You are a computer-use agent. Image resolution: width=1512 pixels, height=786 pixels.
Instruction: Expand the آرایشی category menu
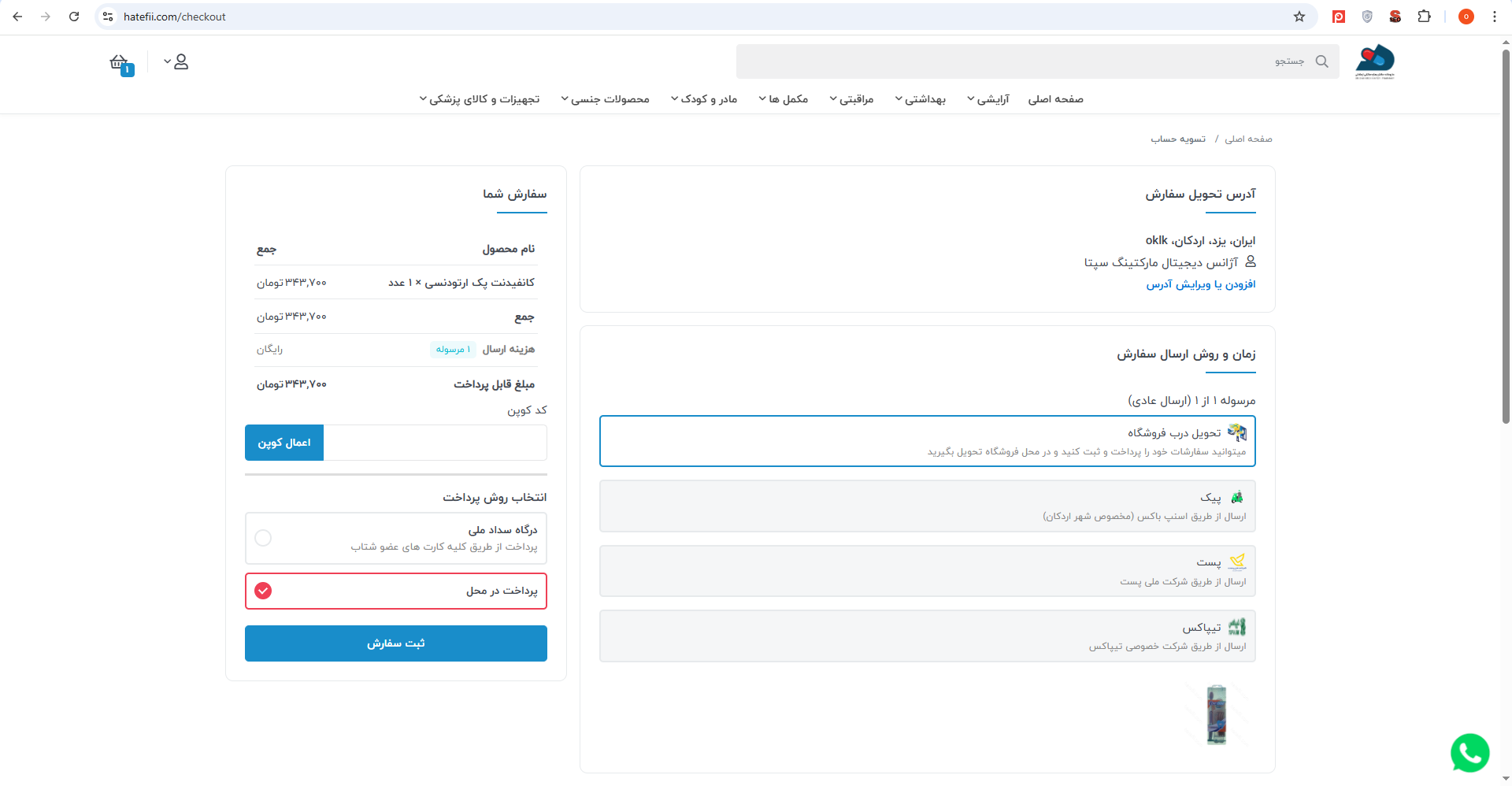(x=988, y=99)
